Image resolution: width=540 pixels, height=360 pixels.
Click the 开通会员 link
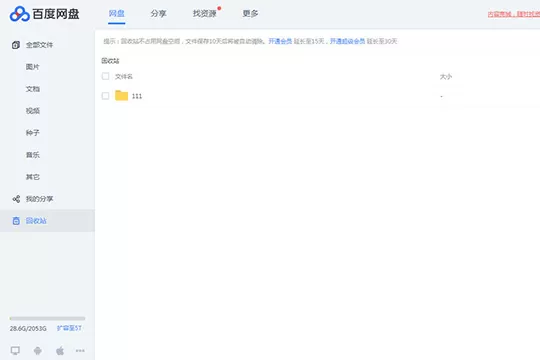point(280,41)
